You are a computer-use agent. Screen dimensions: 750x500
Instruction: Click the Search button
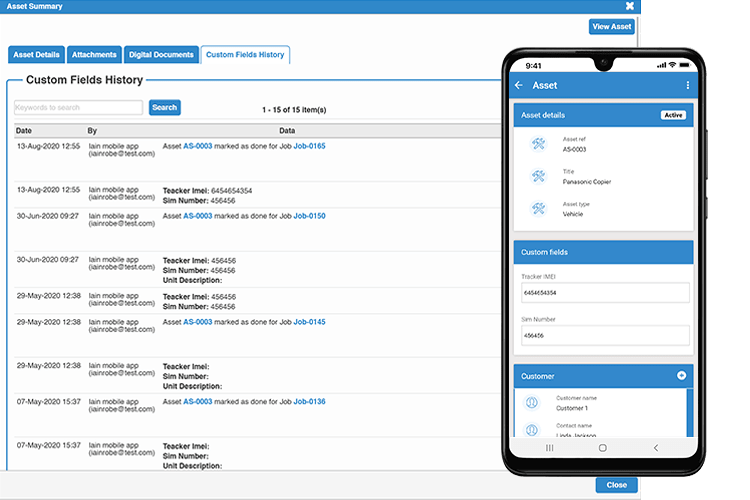coord(164,107)
